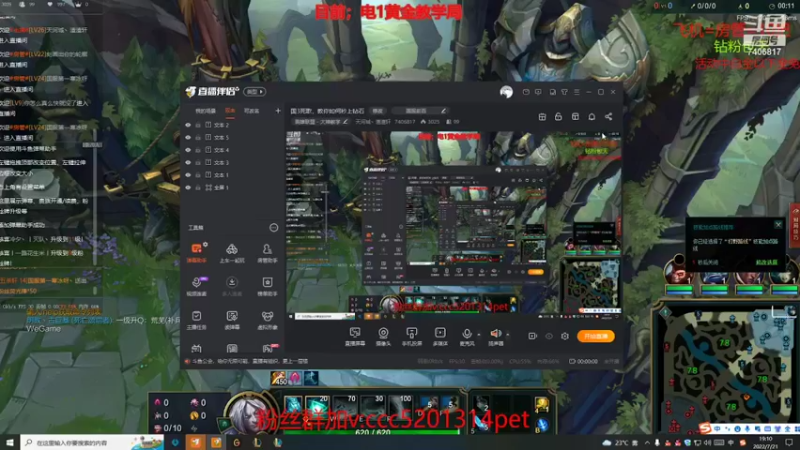The height and width of the screenshot is (450, 800).
Task: Click the orange start live button
Action: click(x=596, y=336)
